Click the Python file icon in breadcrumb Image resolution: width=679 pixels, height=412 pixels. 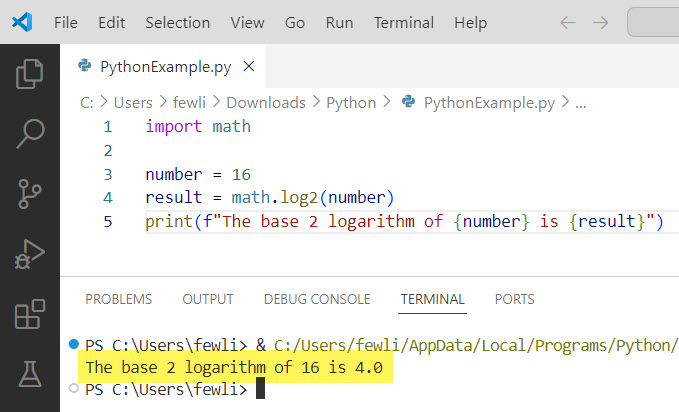[408, 101]
